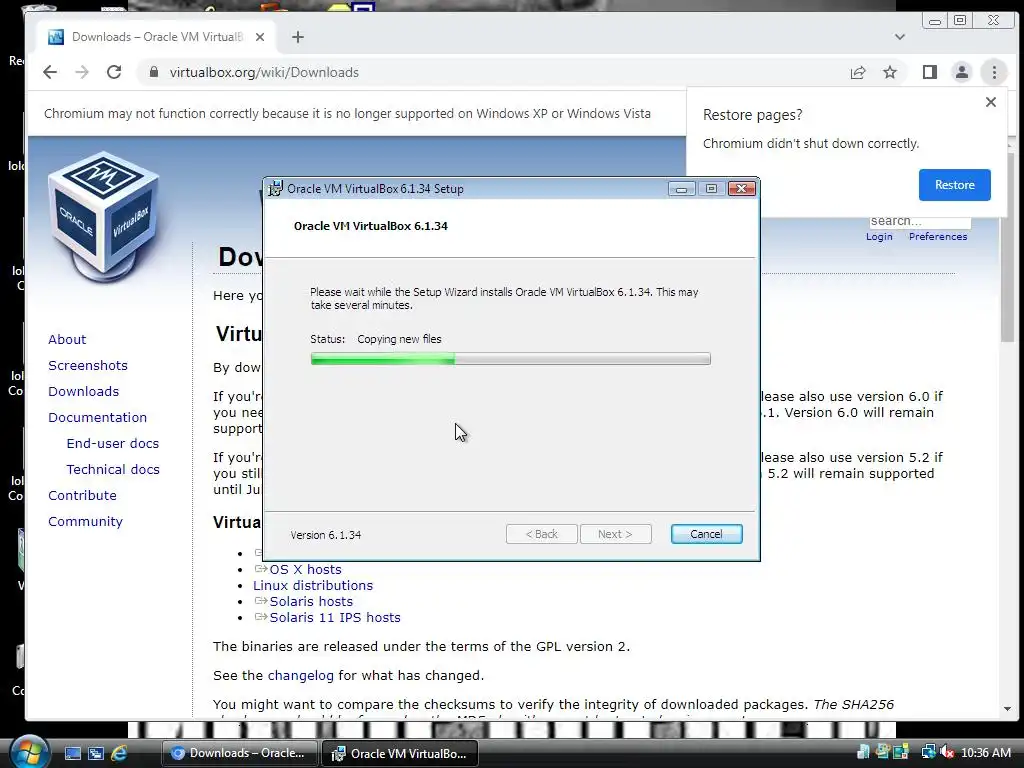The image size is (1024, 768).
Task: Click the Restore button
Action: point(954,185)
